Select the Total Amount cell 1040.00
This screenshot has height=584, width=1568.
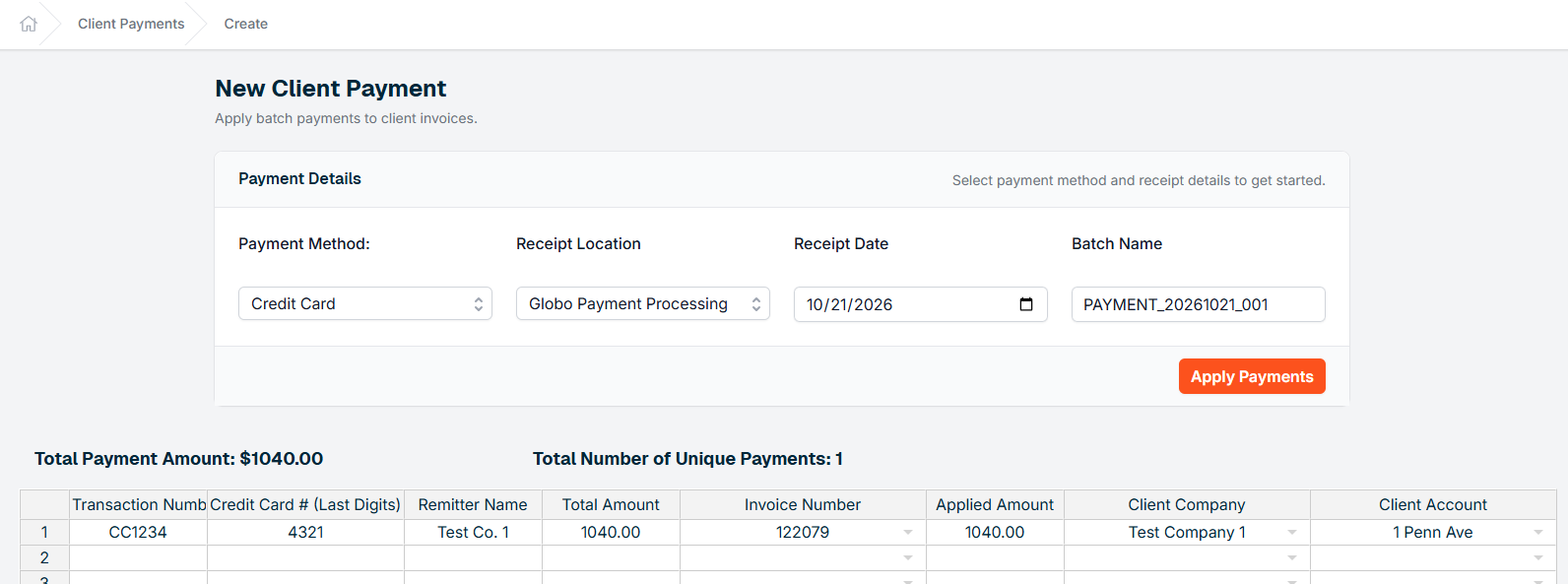611,532
